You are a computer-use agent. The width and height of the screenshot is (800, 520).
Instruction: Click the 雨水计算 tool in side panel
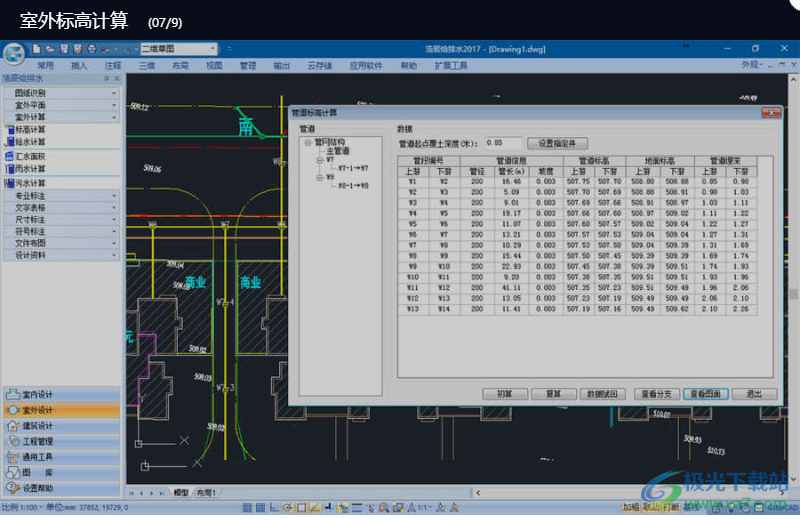click(x=26, y=168)
